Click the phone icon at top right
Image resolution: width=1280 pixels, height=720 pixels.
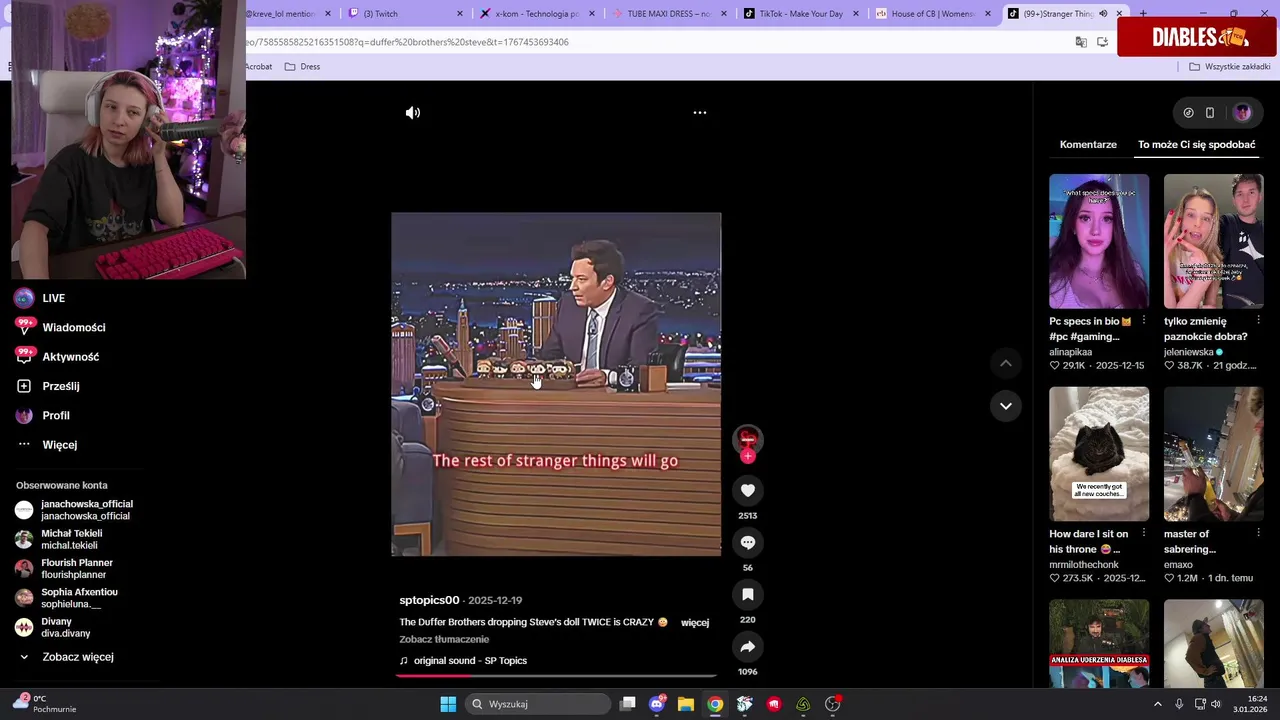point(1210,113)
